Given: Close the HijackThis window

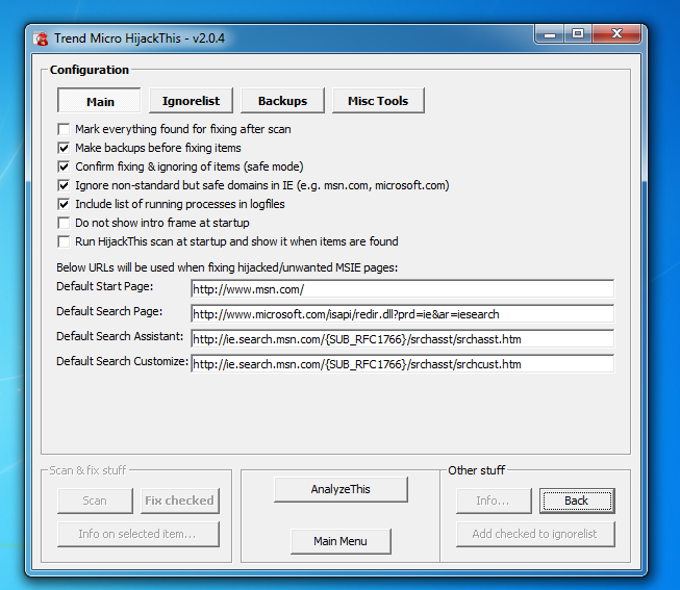Looking at the screenshot, I should click(616, 34).
